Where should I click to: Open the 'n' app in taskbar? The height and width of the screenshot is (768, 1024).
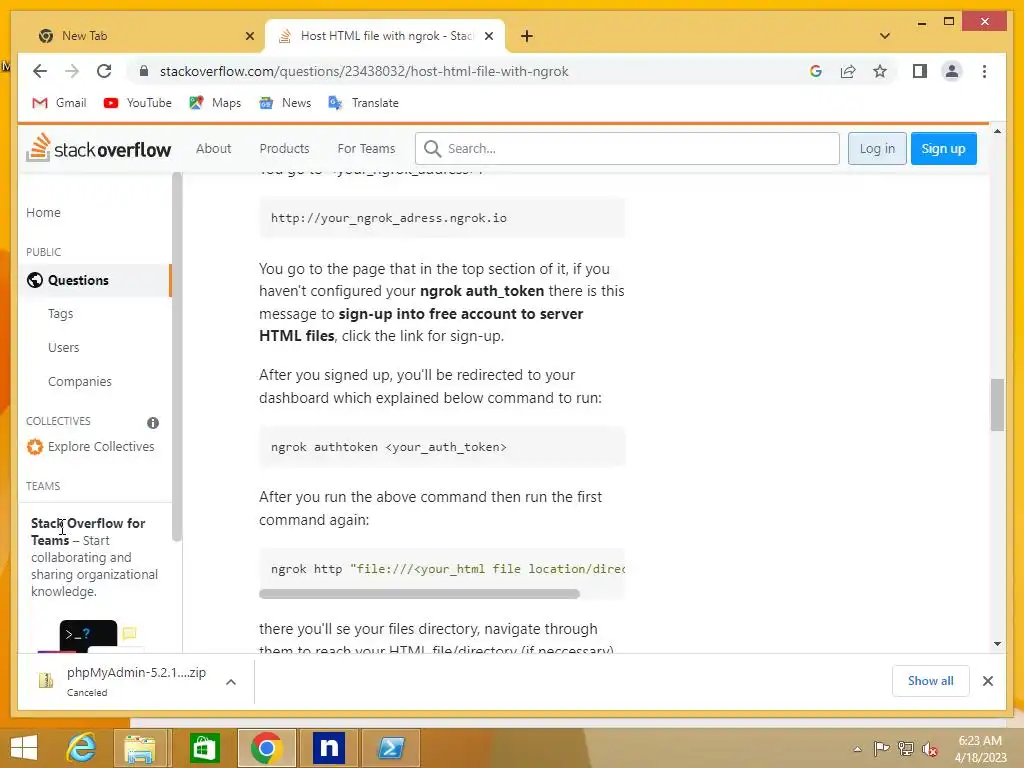coord(328,748)
